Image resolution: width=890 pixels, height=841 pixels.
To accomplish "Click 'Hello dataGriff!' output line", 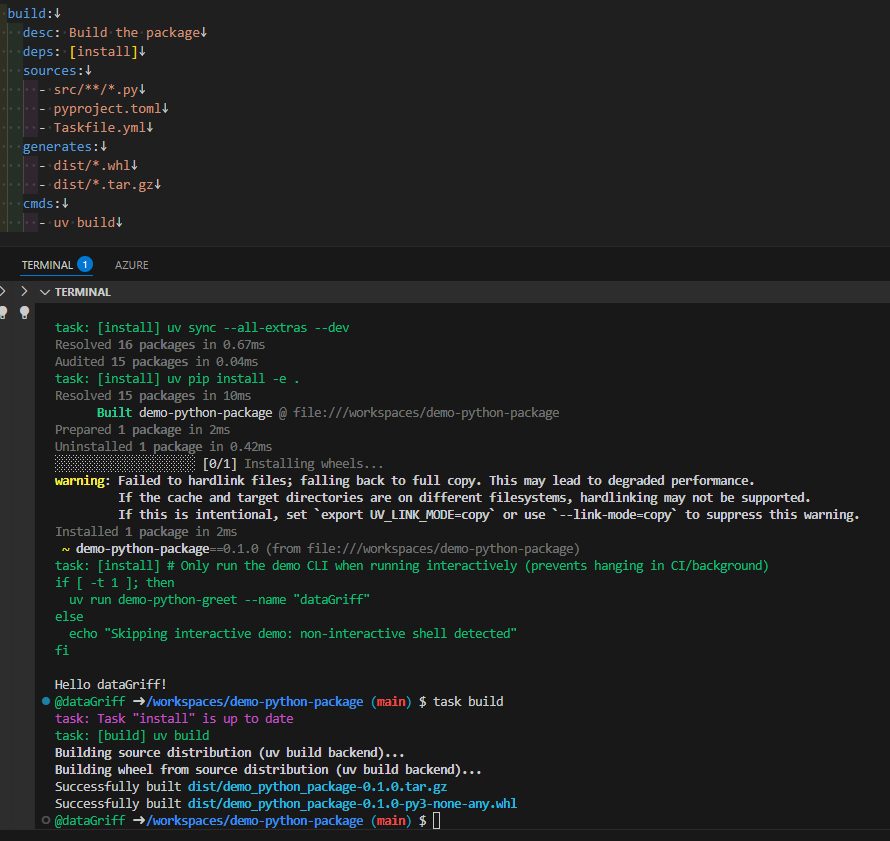I will 111,684.
